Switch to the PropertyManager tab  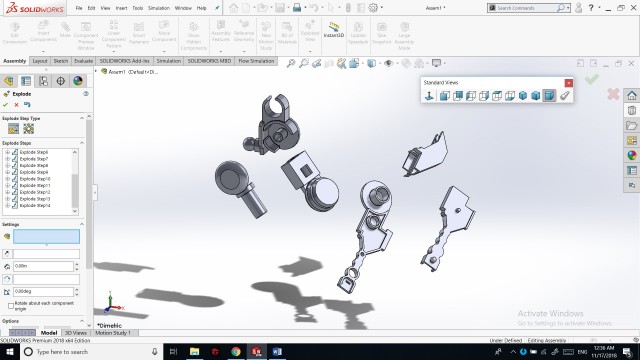(26, 81)
